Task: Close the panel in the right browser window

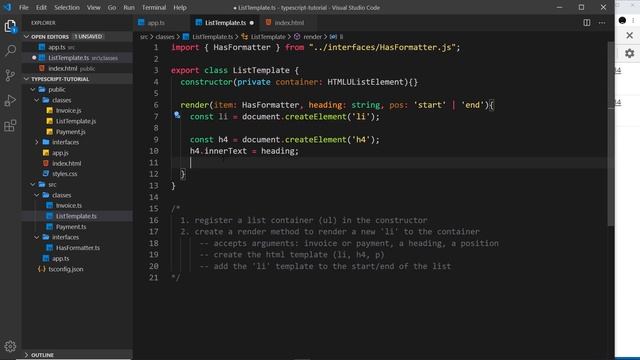Action: click(x=629, y=36)
